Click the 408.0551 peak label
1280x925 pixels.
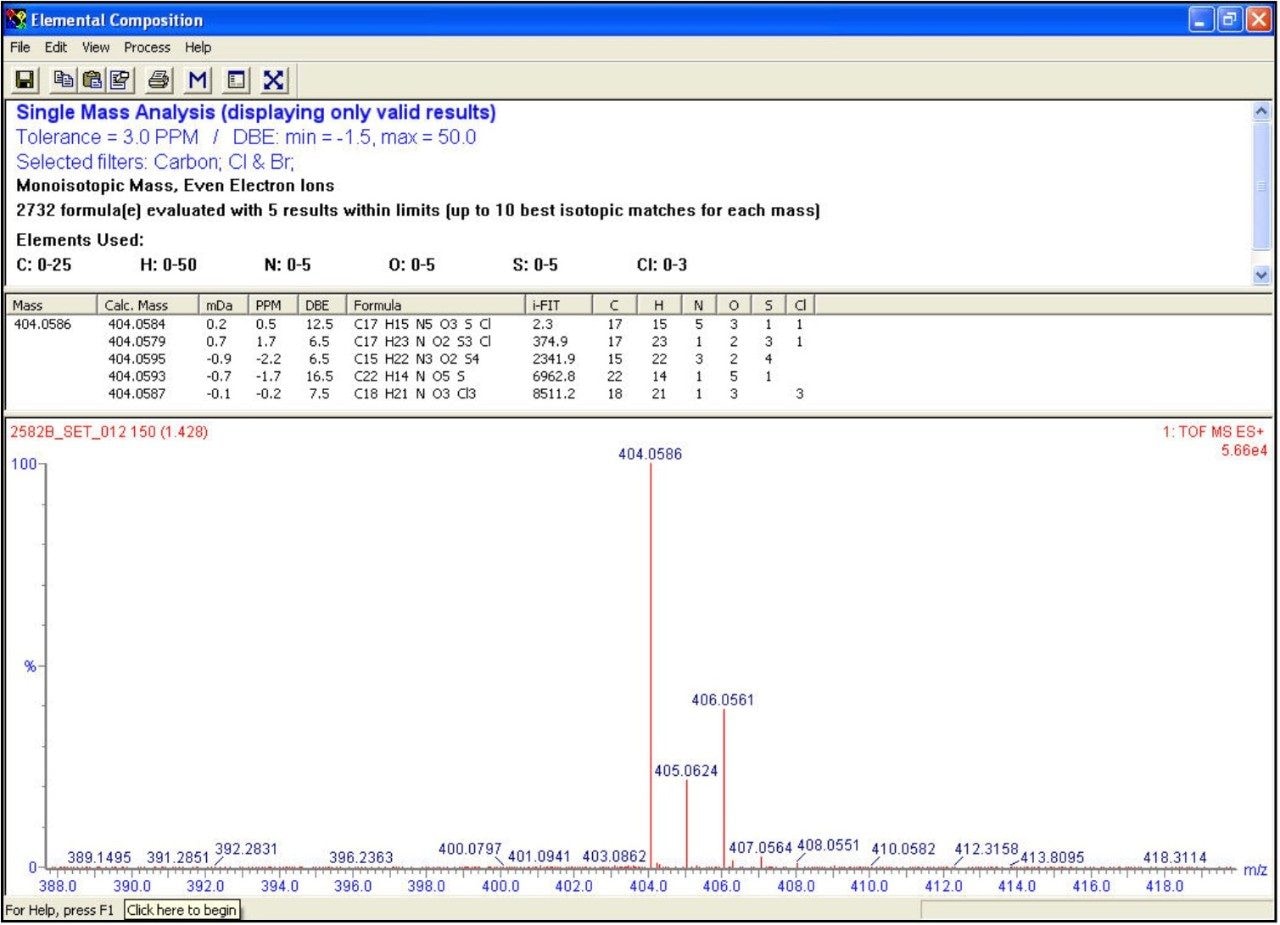829,845
